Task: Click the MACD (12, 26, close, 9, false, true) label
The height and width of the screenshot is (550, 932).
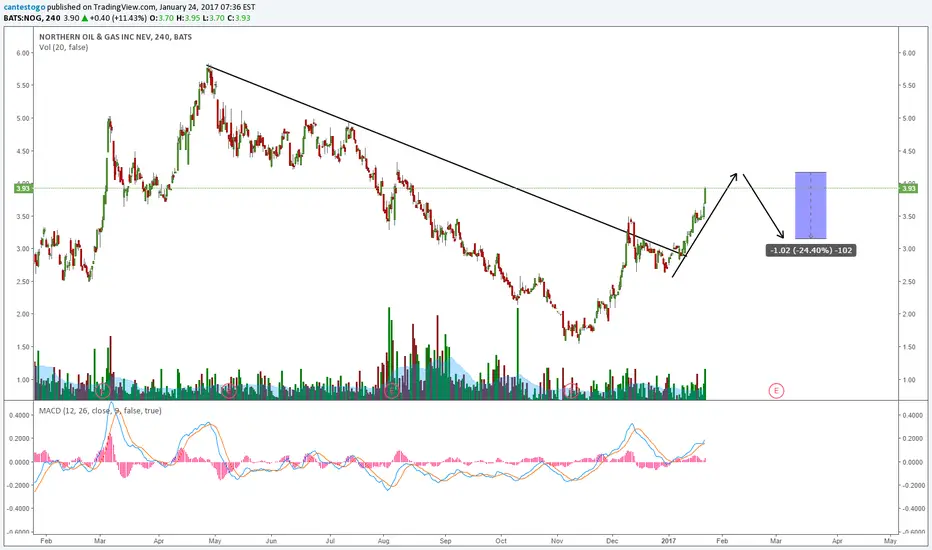Action: click(100, 410)
